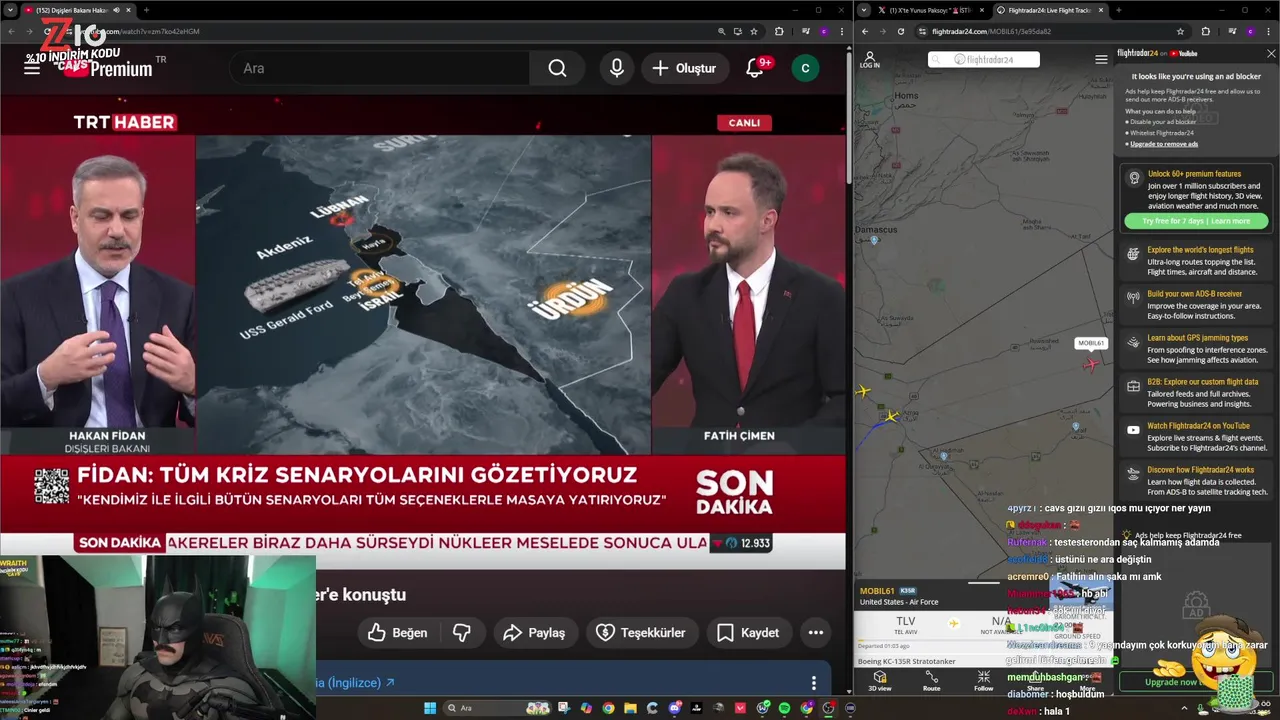Open YouTube notifications bell
This screenshot has width=1280, height=720.
(x=756, y=68)
